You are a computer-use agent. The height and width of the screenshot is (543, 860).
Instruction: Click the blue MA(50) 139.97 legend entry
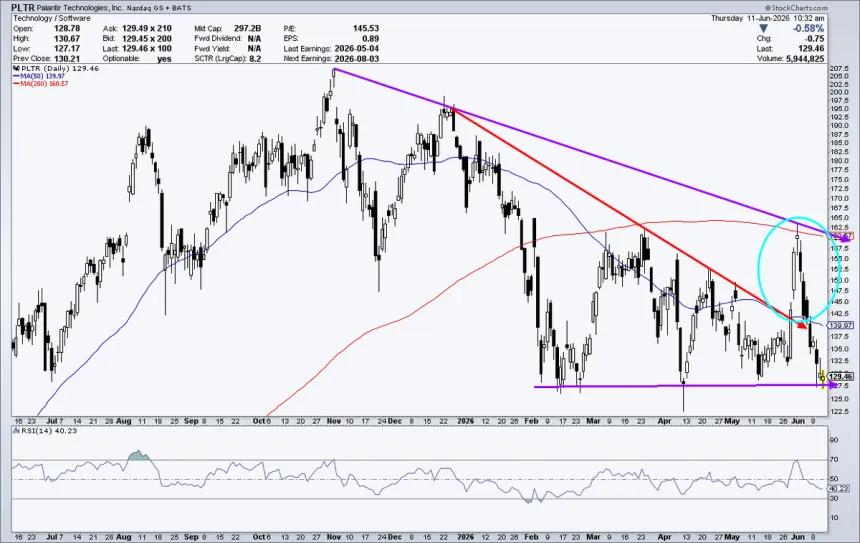click(x=39, y=76)
